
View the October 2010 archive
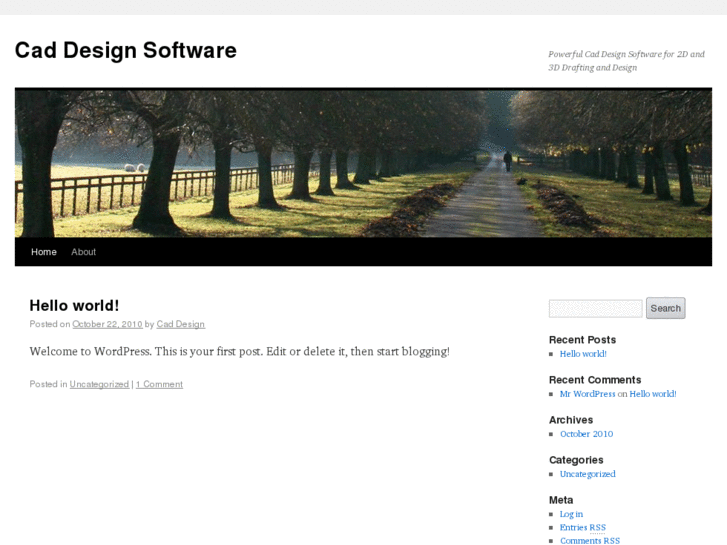point(586,434)
